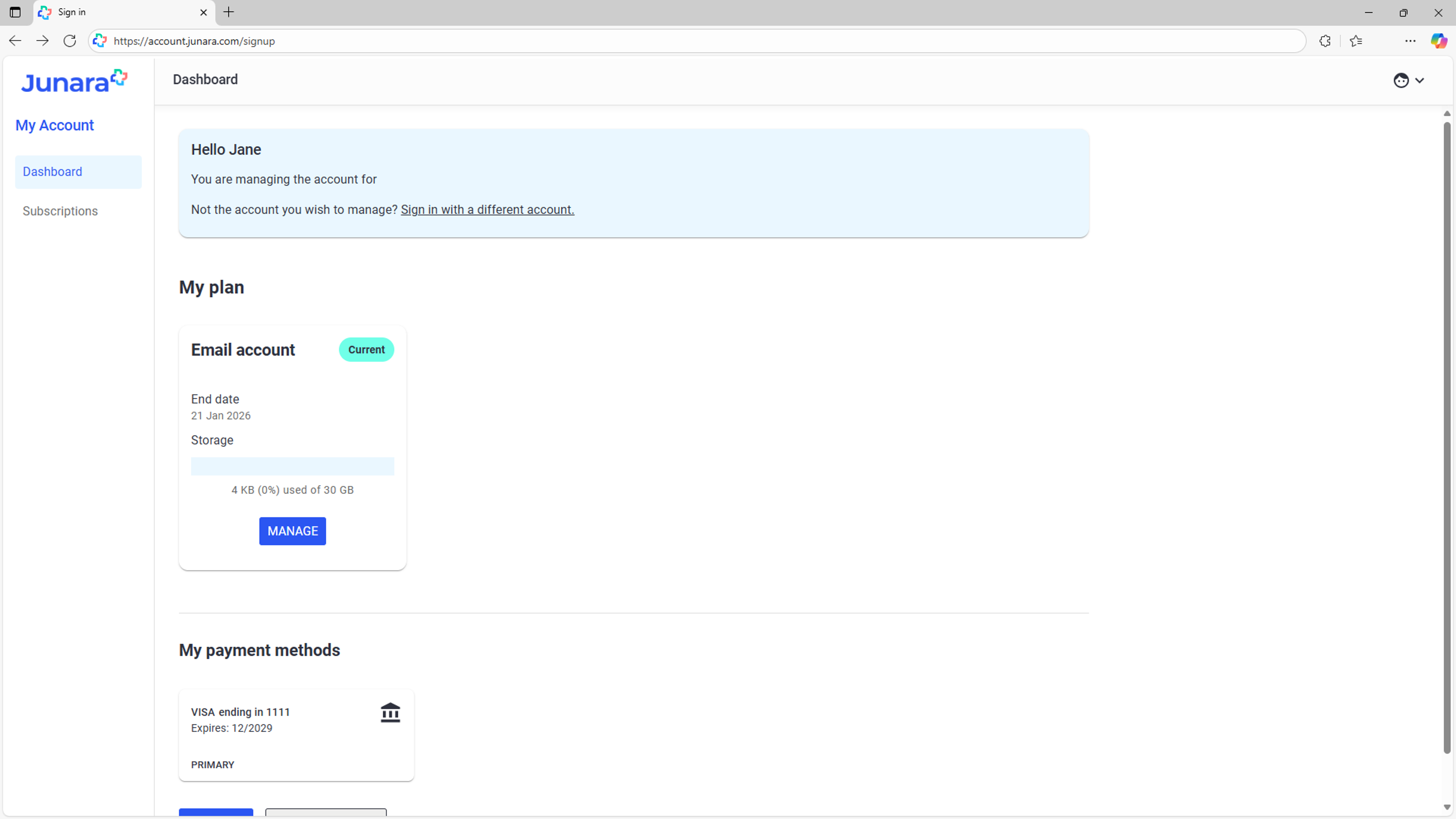
Task: Minimize the browser window
Action: pyautogui.click(x=1368, y=13)
